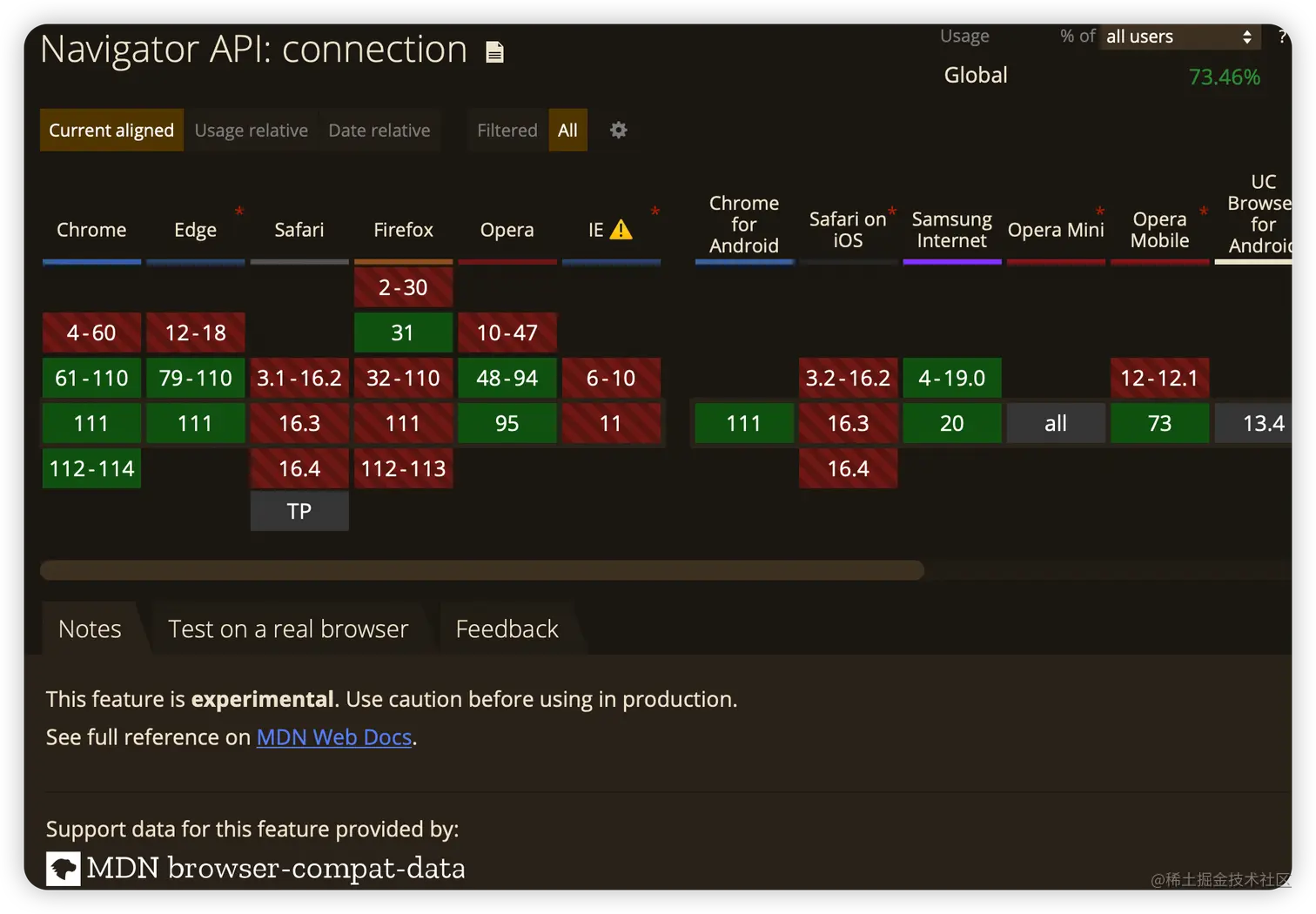Select IE 11 cell
The image size is (1316, 914).
[x=611, y=423]
